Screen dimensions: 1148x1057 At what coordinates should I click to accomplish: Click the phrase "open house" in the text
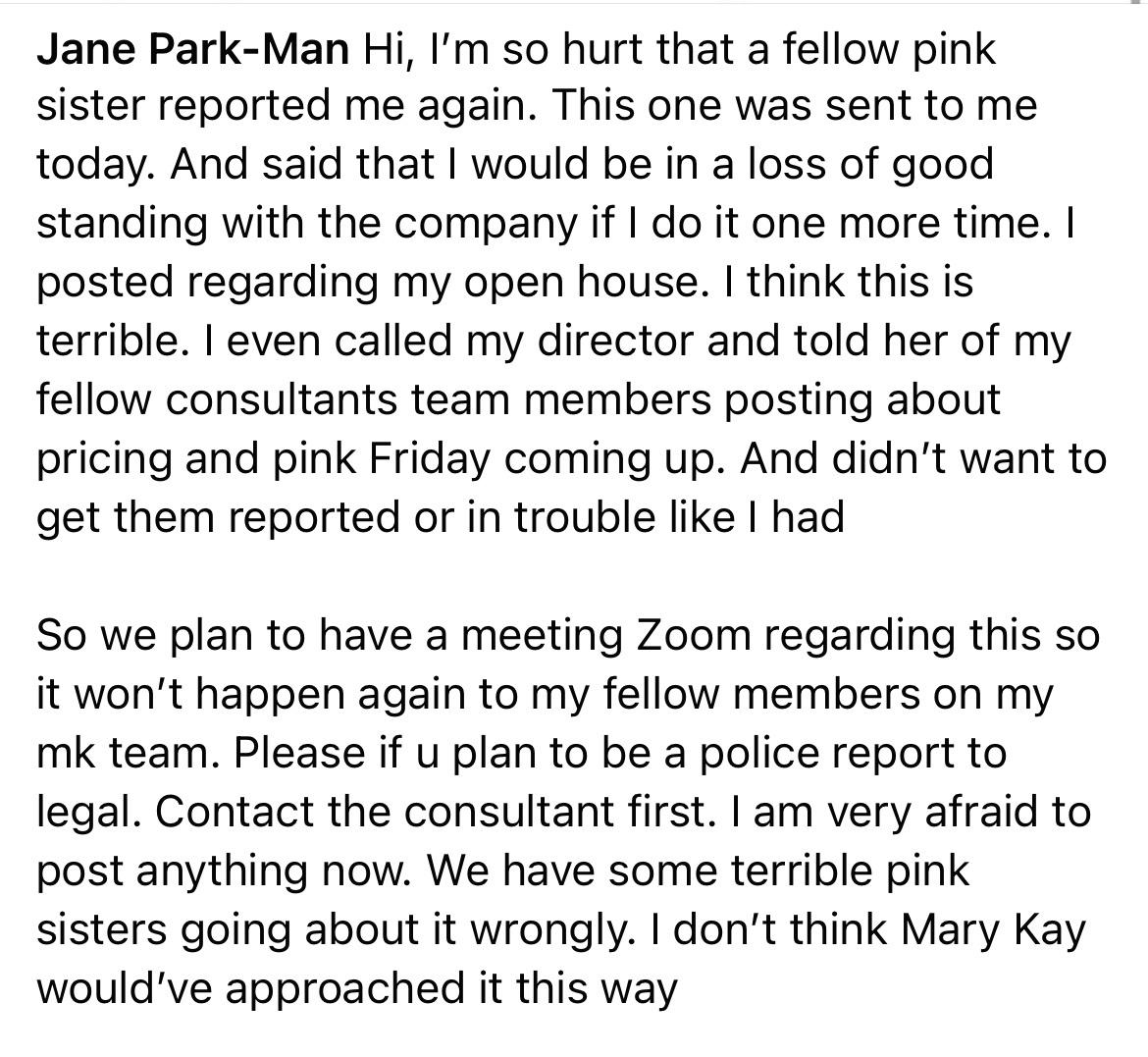point(581,283)
